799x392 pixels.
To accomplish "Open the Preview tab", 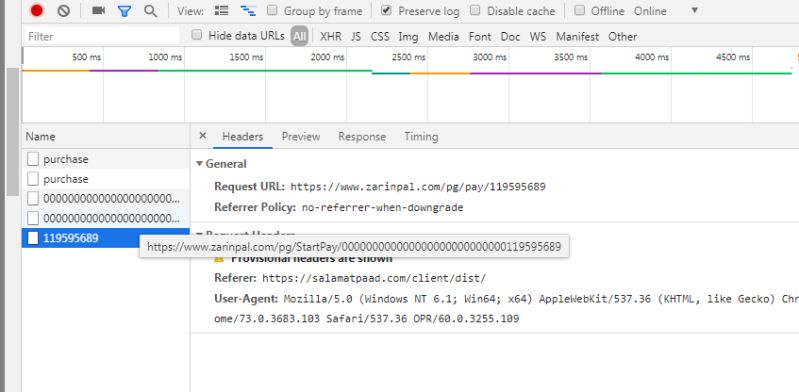I will click(x=301, y=137).
